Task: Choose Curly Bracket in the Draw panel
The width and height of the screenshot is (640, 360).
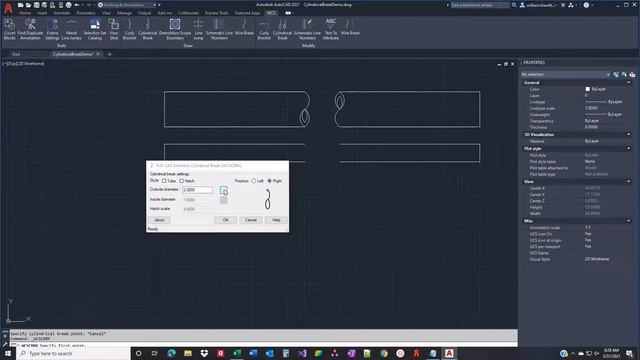Action: click(129, 29)
